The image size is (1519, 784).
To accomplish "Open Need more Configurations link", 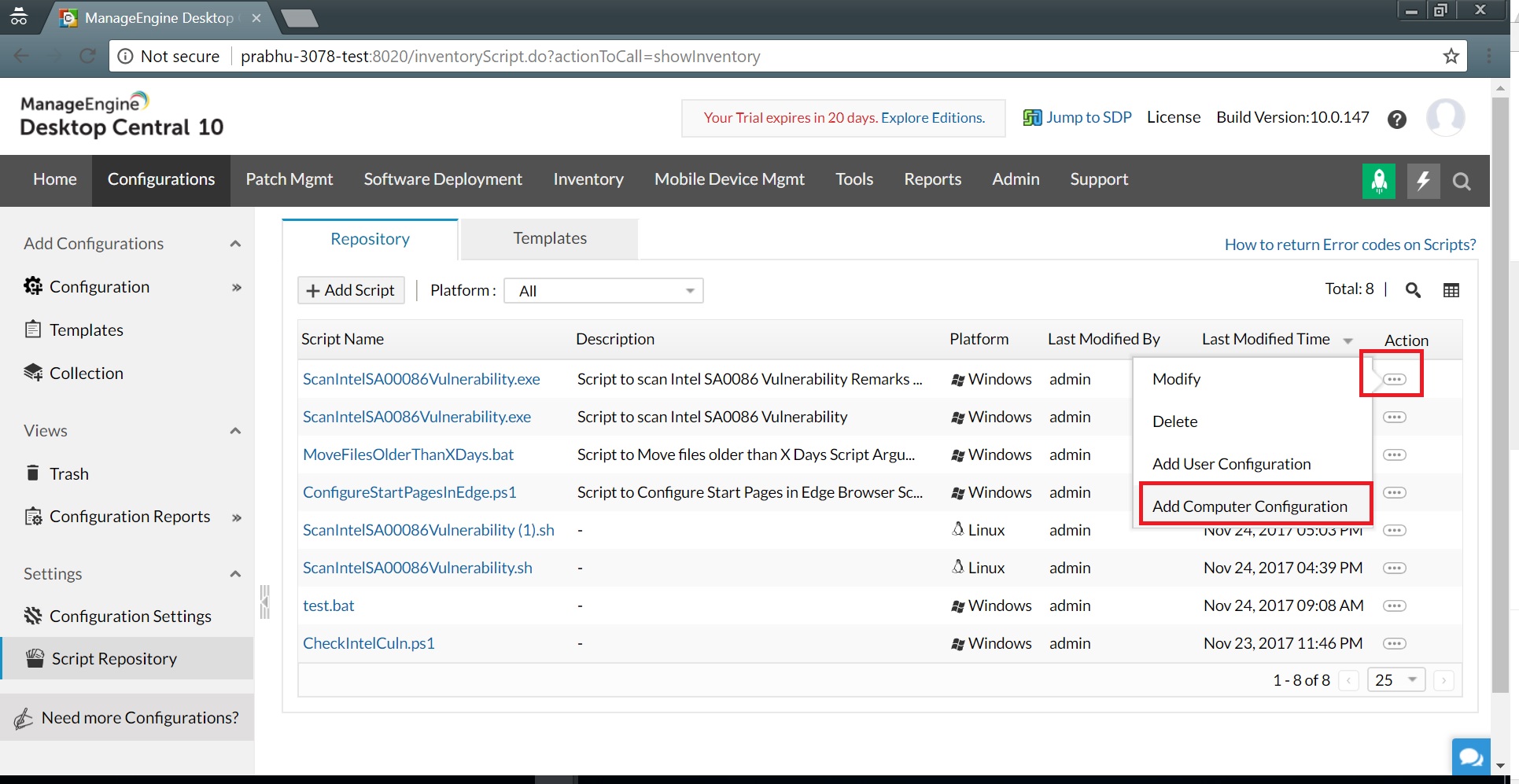I will [x=139, y=717].
